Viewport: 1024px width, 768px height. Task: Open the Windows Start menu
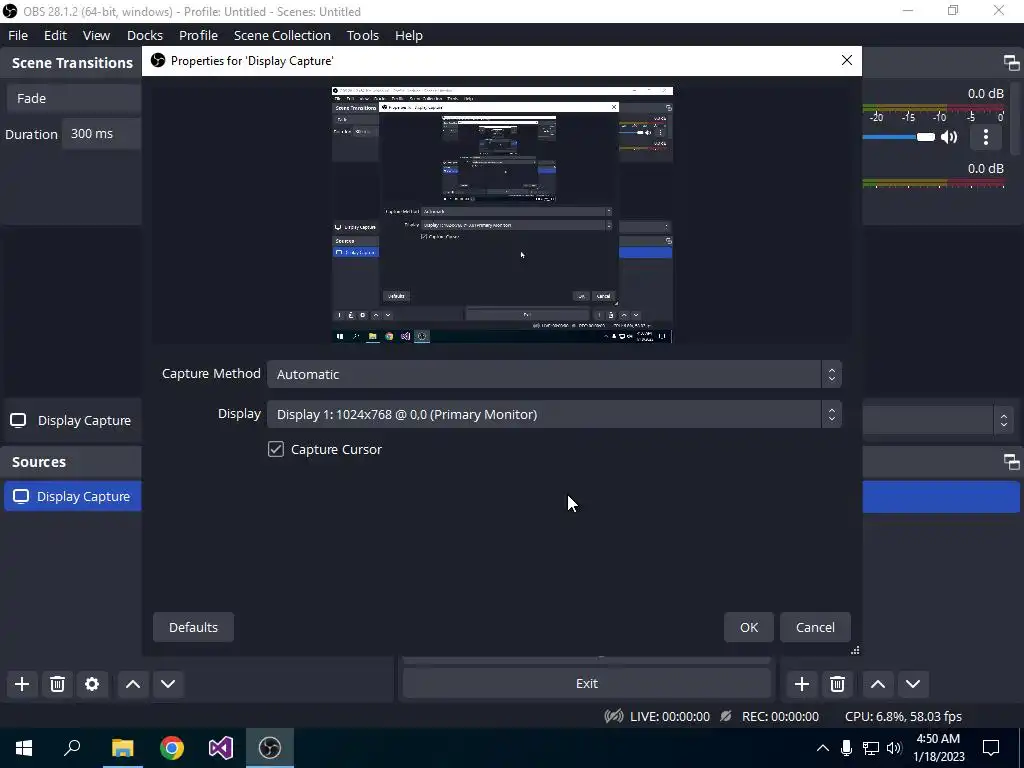24,748
